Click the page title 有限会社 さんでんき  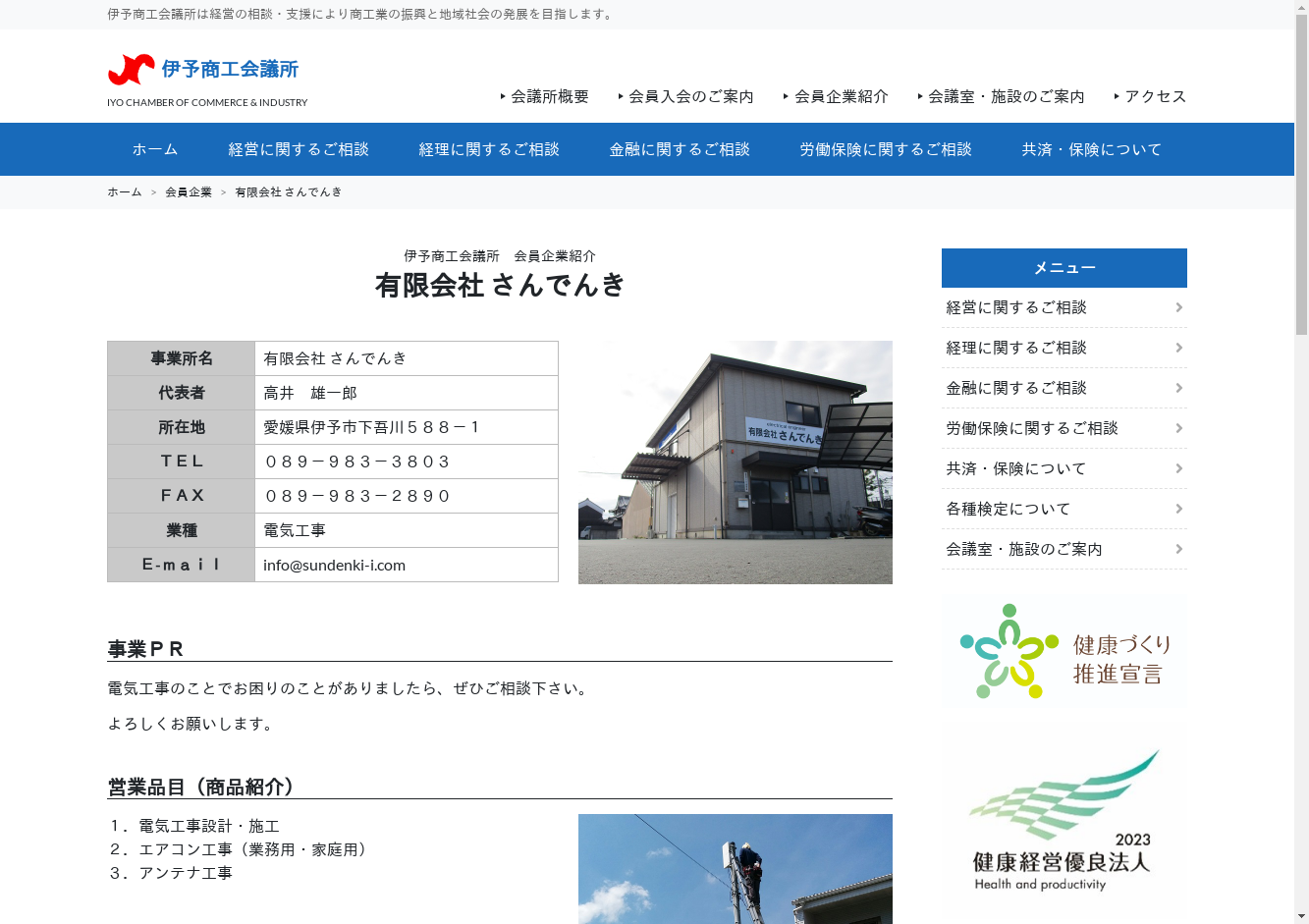[x=500, y=285]
